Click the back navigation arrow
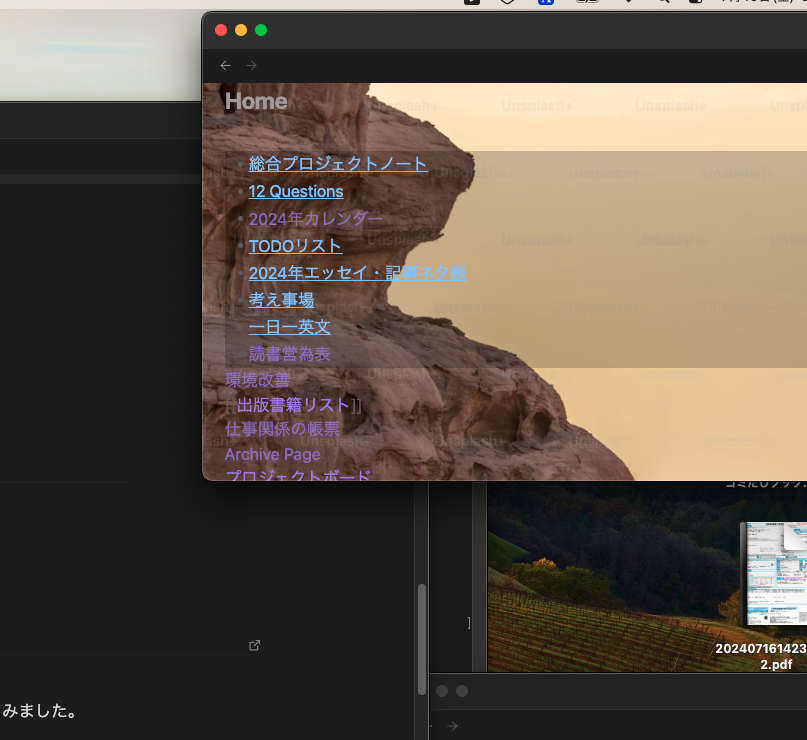 pyautogui.click(x=225, y=64)
